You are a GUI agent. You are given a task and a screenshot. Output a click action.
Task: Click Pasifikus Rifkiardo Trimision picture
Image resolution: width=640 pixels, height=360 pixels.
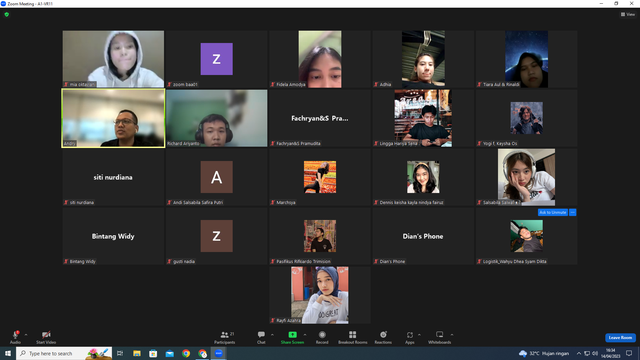(x=320, y=236)
